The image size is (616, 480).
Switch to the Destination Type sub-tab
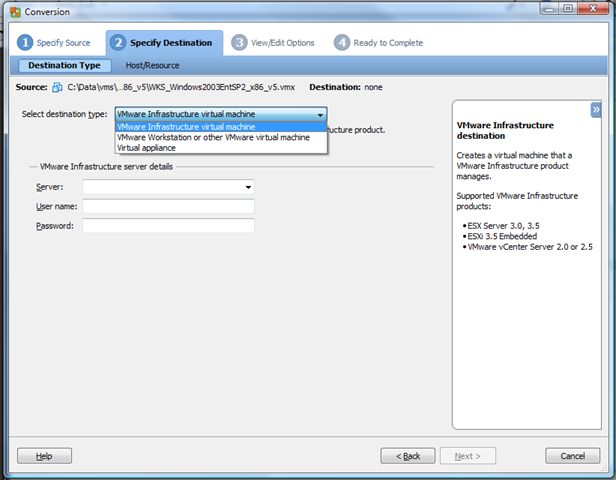click(x=64, y=65)
